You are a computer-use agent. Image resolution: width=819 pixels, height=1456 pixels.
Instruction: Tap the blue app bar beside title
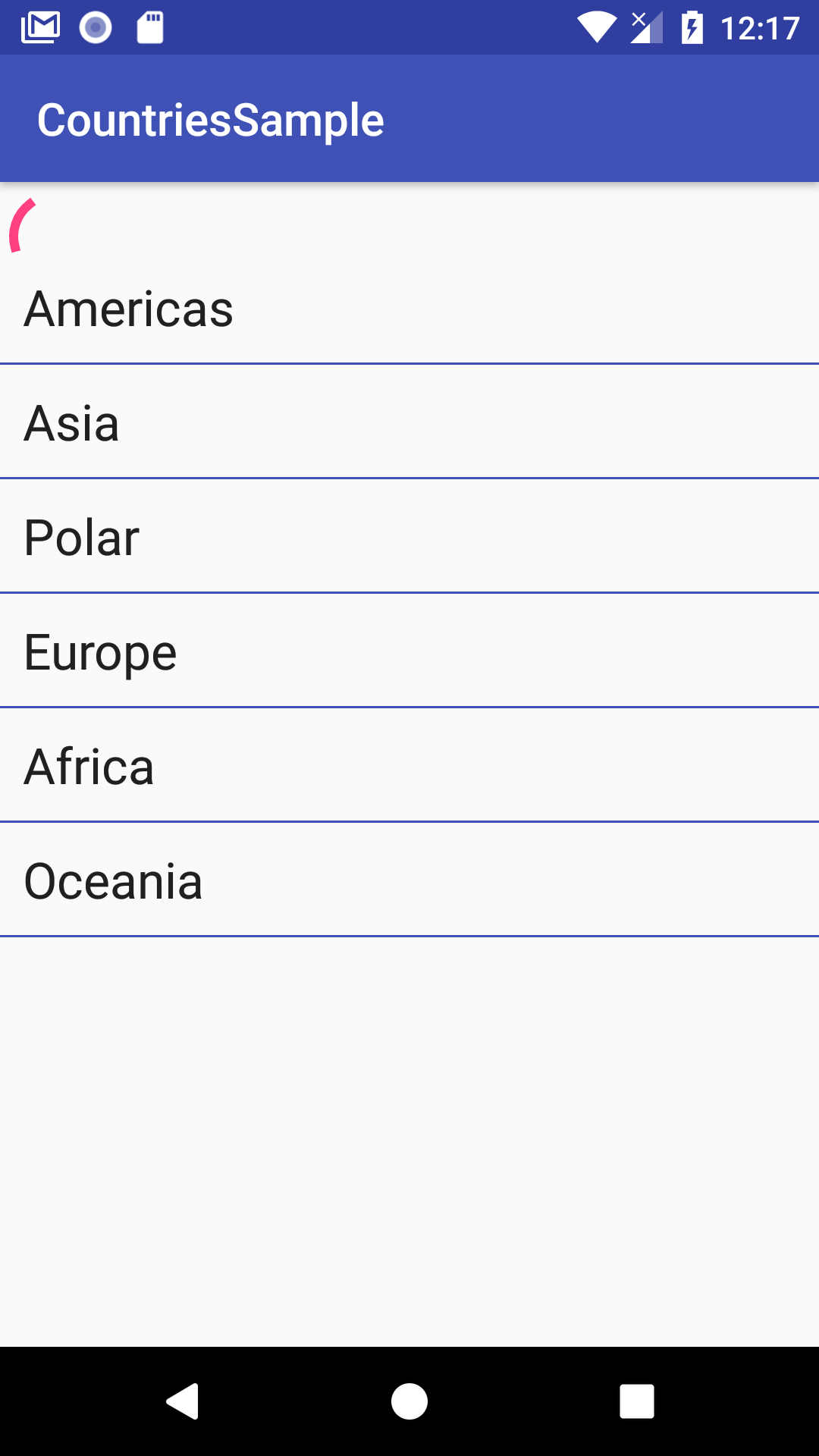click(x=599, y=119)
